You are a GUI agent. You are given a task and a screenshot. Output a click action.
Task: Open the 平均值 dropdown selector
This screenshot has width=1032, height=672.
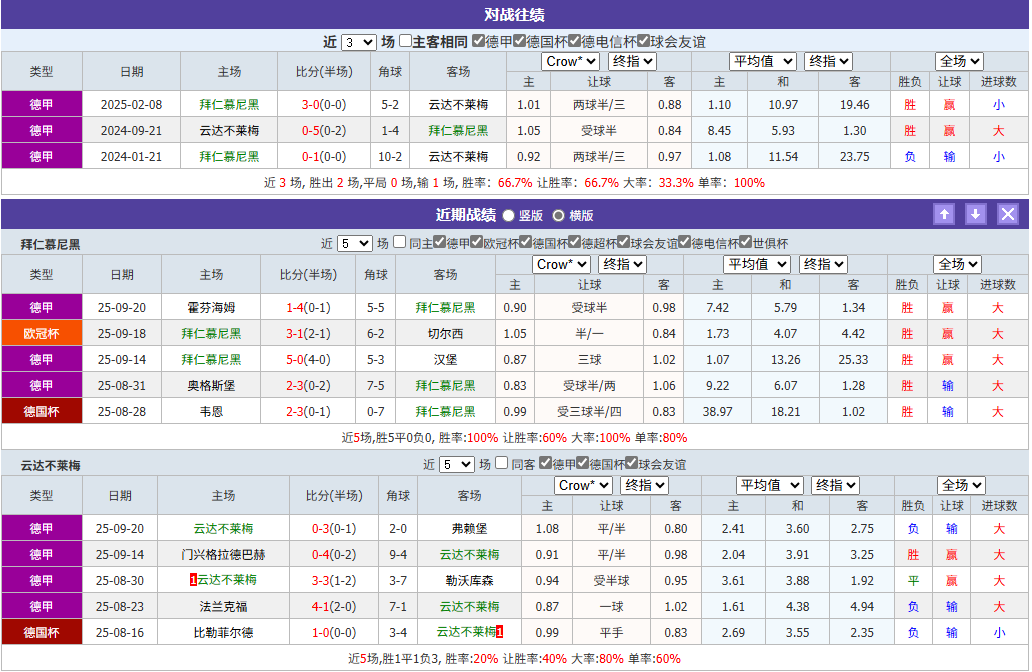[x=765, y=60]
